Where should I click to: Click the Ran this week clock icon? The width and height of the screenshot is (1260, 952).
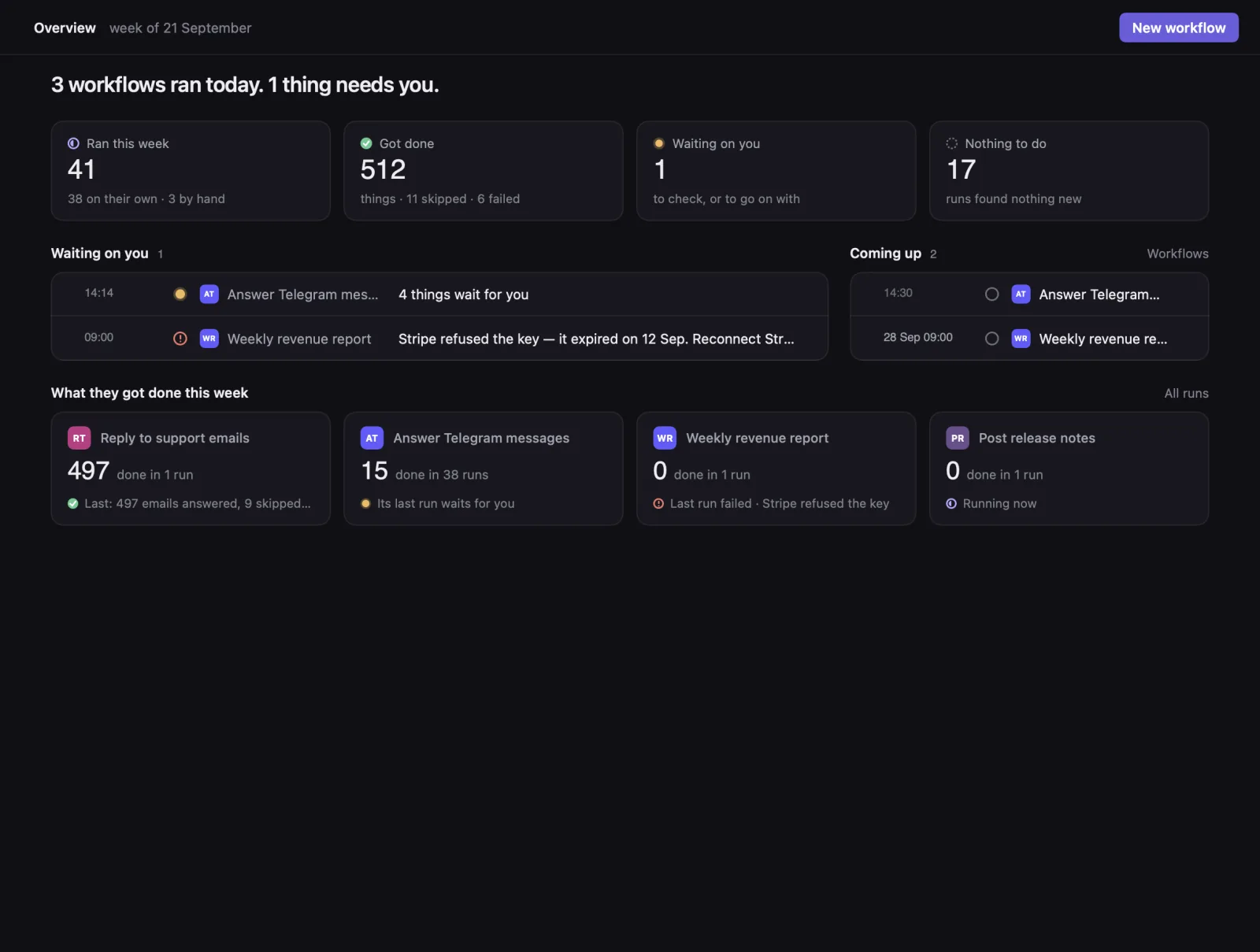point(73,143)
